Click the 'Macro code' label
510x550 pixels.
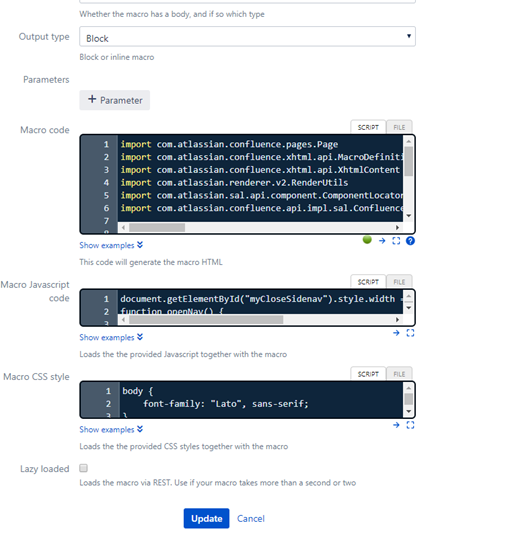click(x=45, y=130)
